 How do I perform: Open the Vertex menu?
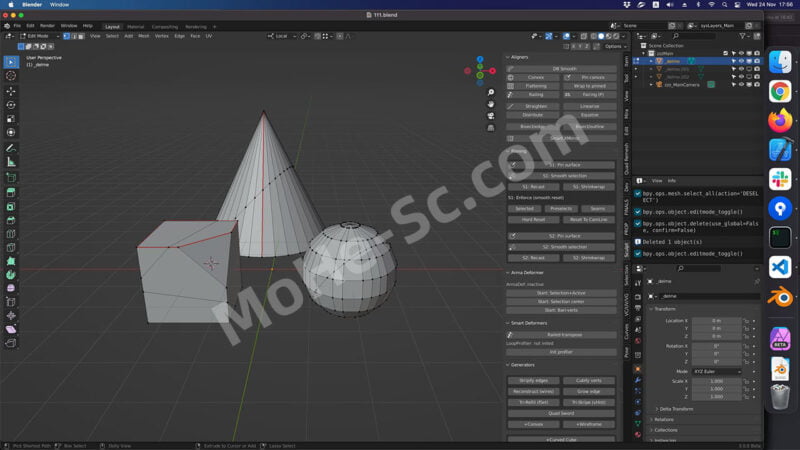coord(162,36)
